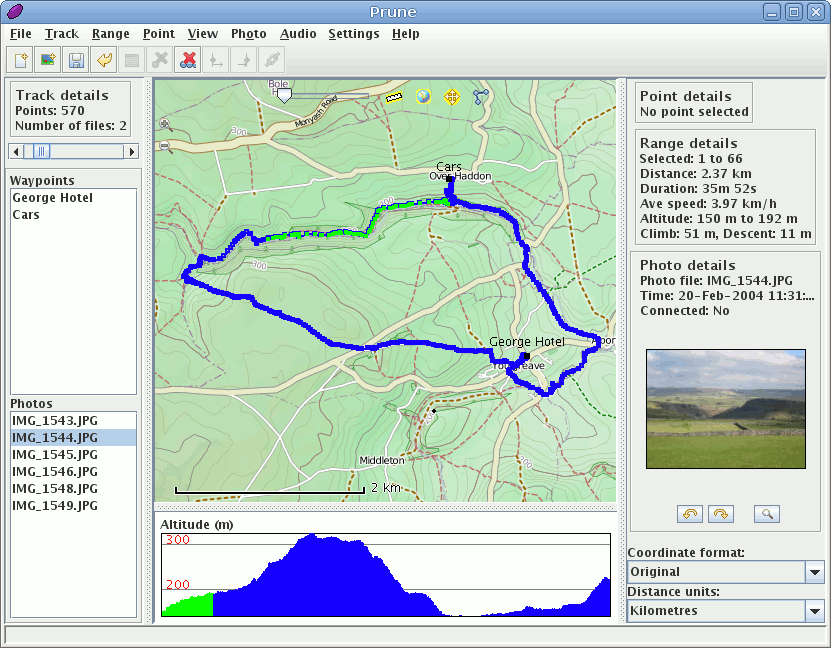Click the open file toolbar icon
This screenshot has height=648, width=831.
coord(20,60)
